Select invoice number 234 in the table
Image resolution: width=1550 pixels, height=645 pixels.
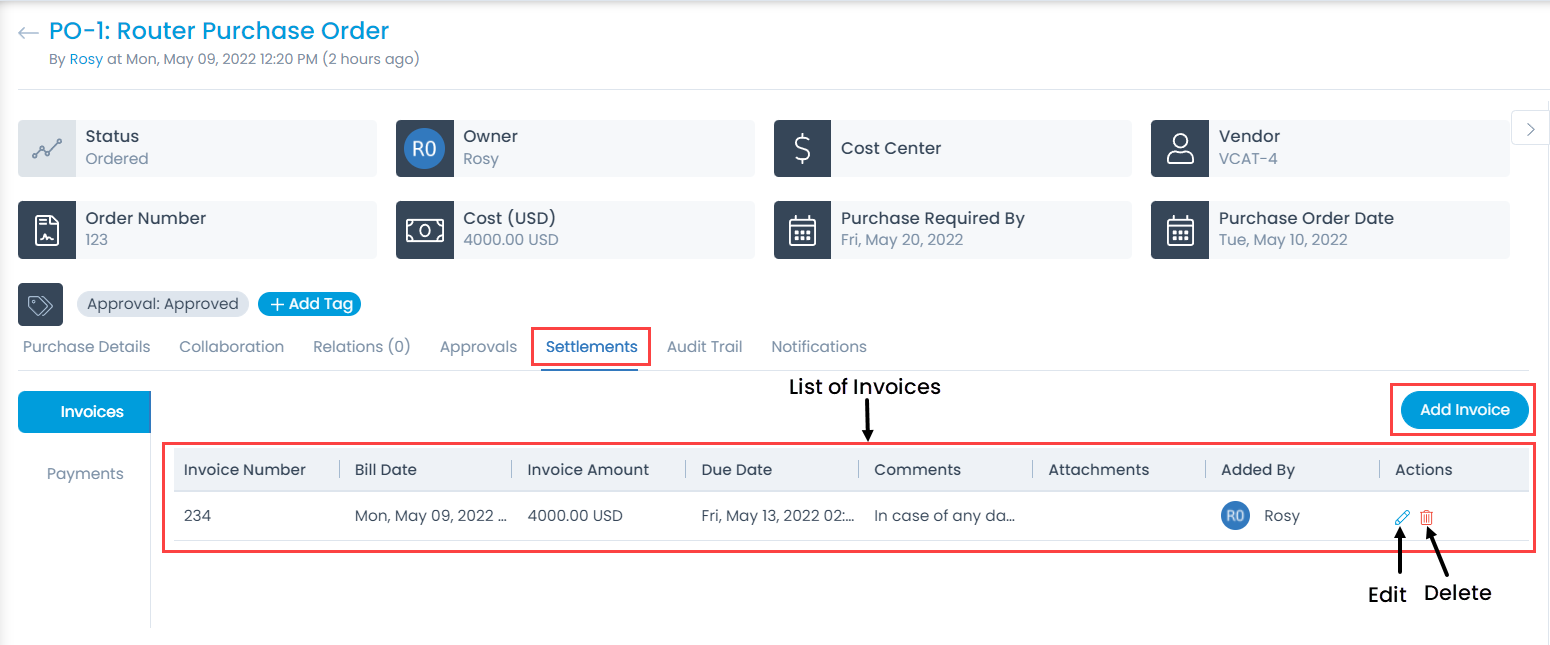pos(197,516)
